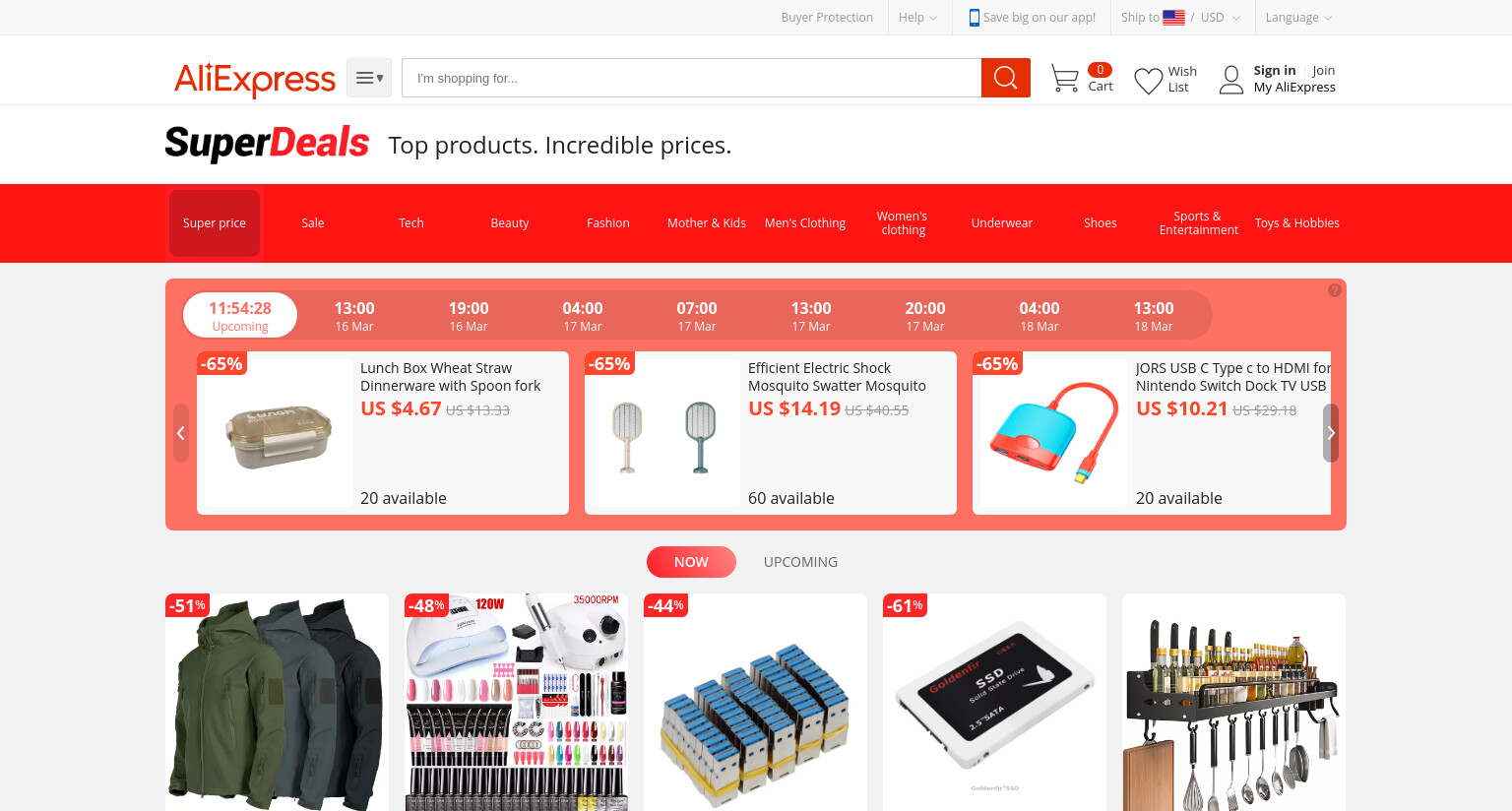This screenshot has height=811, width=1512.
Task: Show previous deals with left arrow
Action: pyautogui.click(x=181, y=433)
